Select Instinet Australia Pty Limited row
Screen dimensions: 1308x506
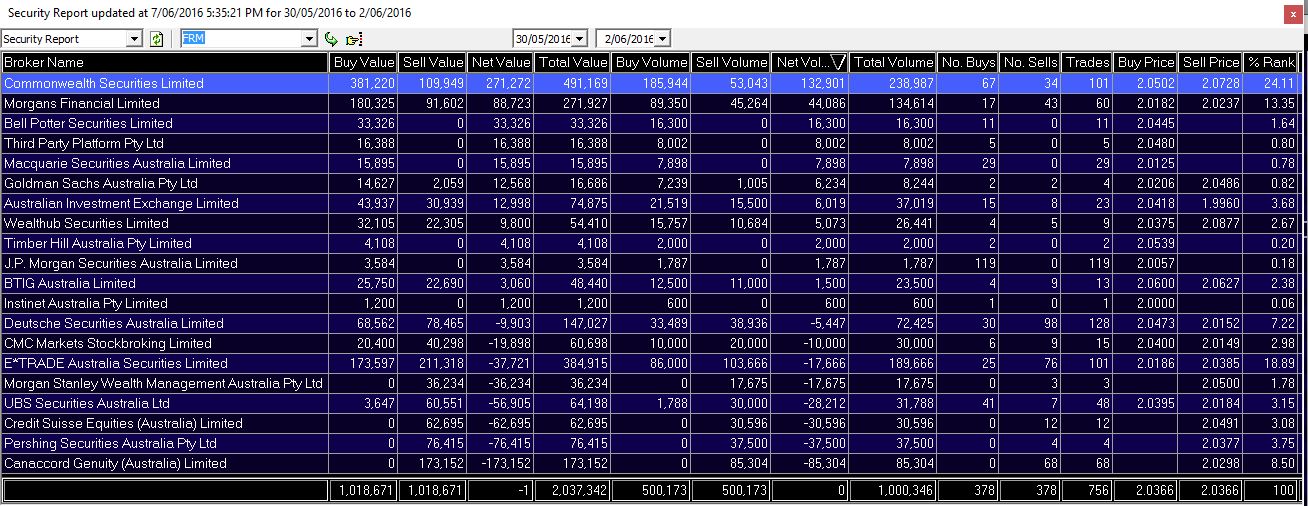coord(651,303)
